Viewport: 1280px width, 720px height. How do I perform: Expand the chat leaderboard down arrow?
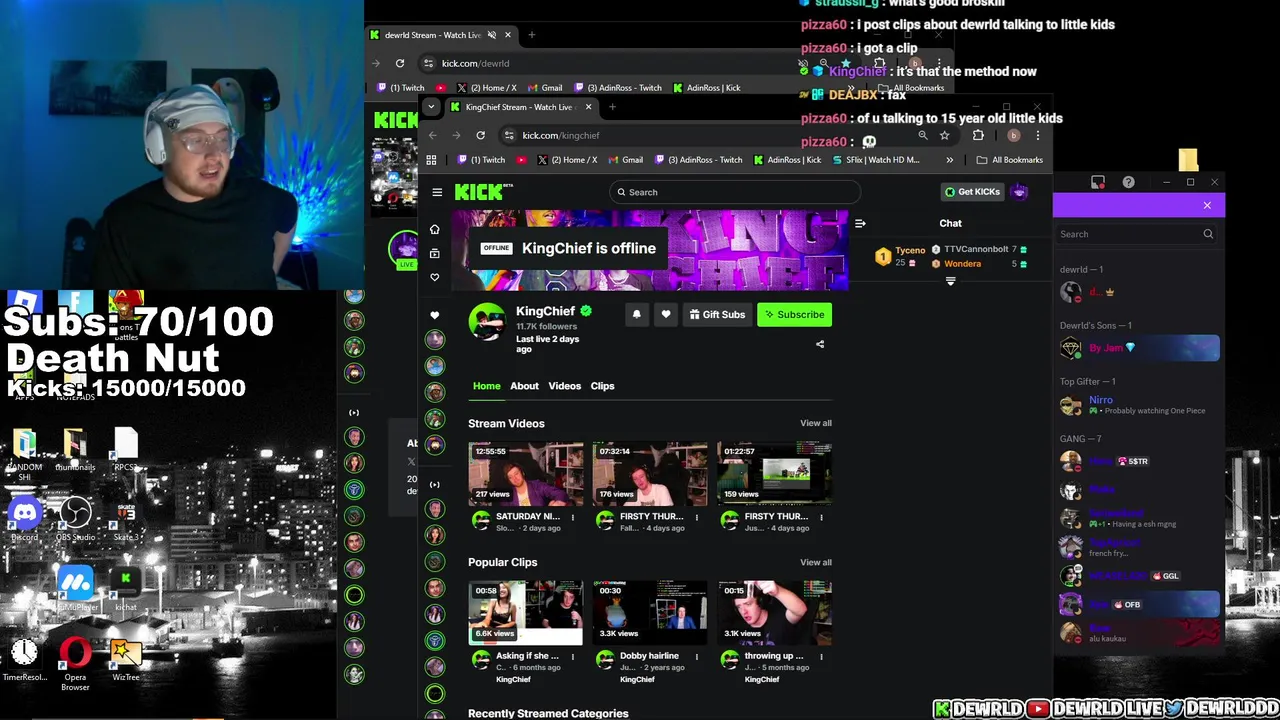[x=950, y=282]
